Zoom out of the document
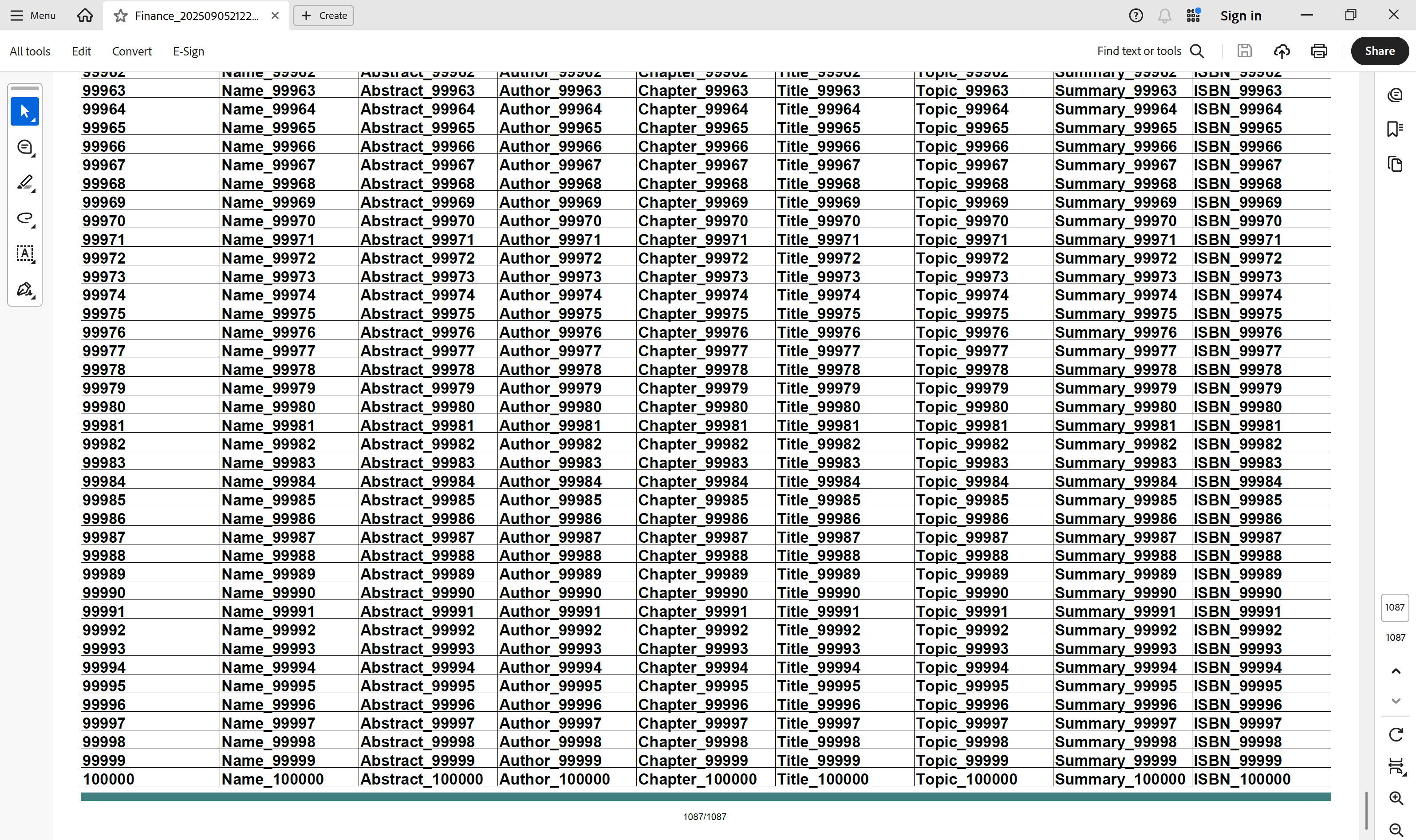 [x=1396, y=830]
